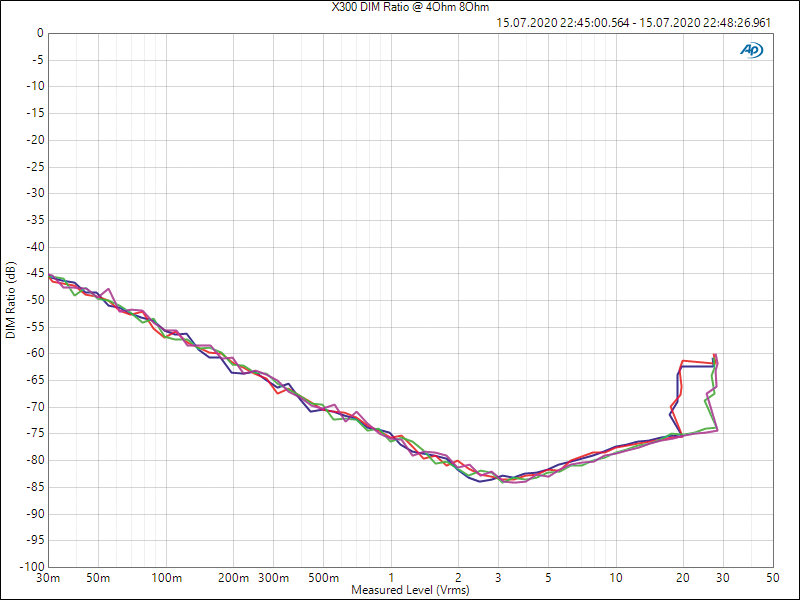Click the X-axis label "30" near the right
800x600 pixels.
(x=723, y=578)
